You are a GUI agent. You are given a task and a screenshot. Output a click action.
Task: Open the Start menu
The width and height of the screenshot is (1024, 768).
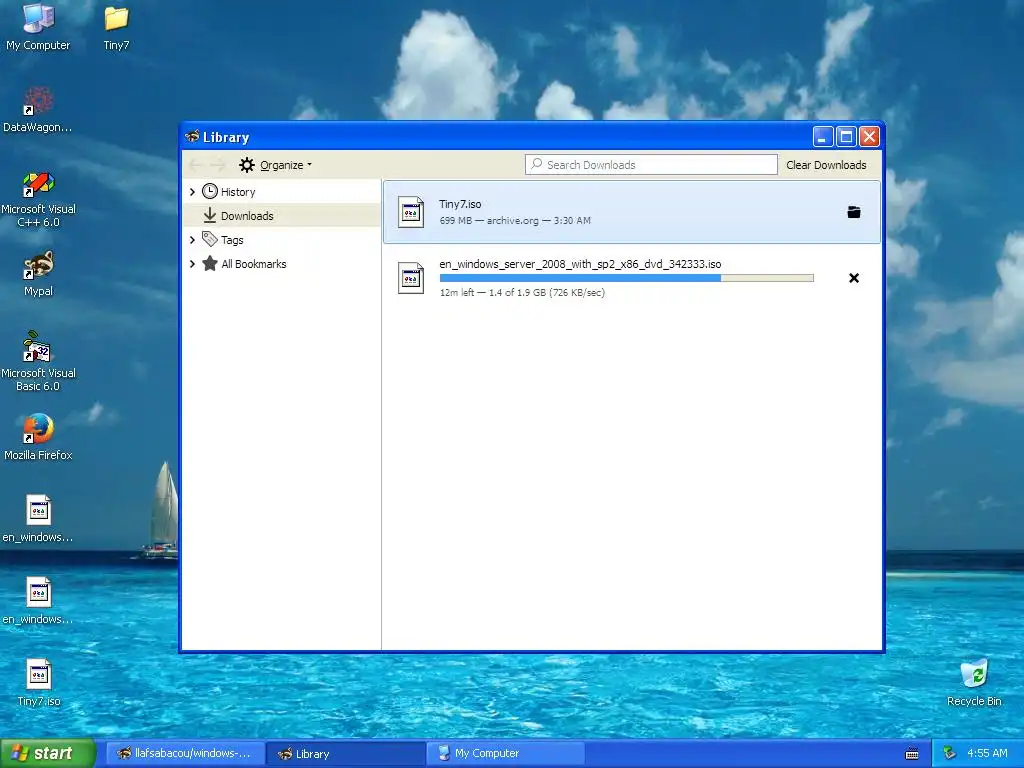point(48,753)
